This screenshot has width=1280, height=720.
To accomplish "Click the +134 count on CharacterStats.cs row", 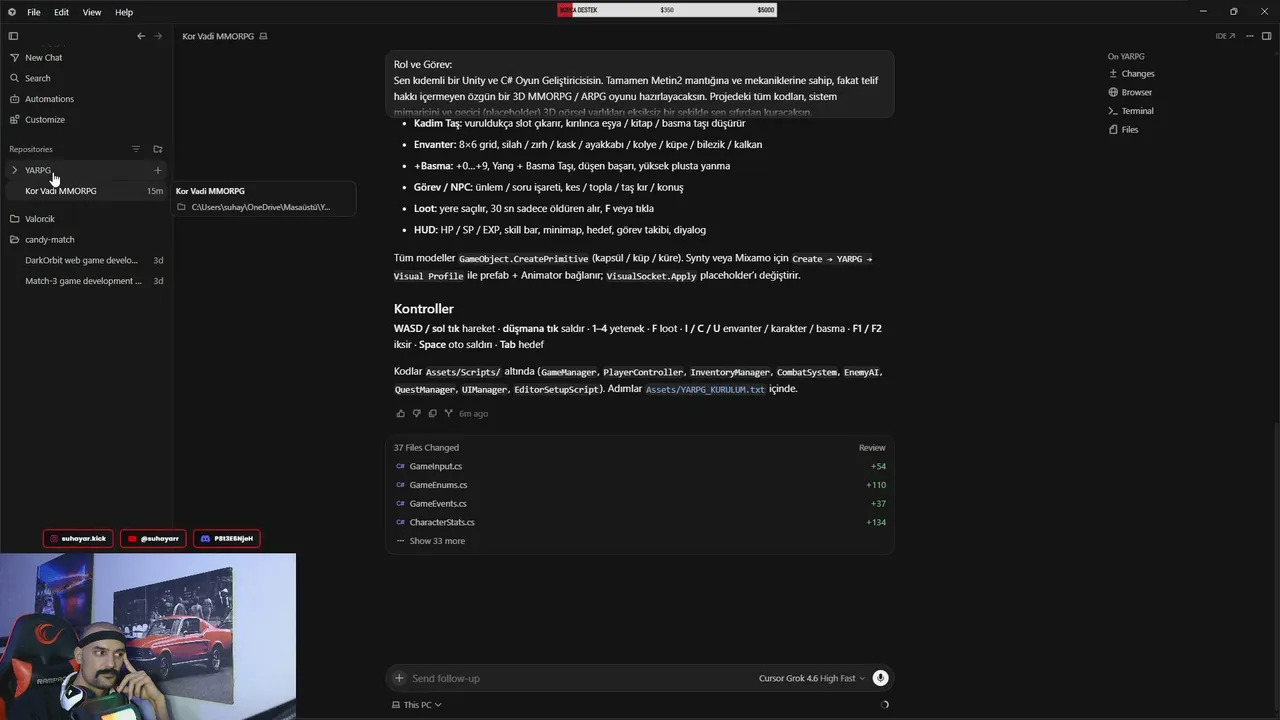I will click(x=876, y=522).
